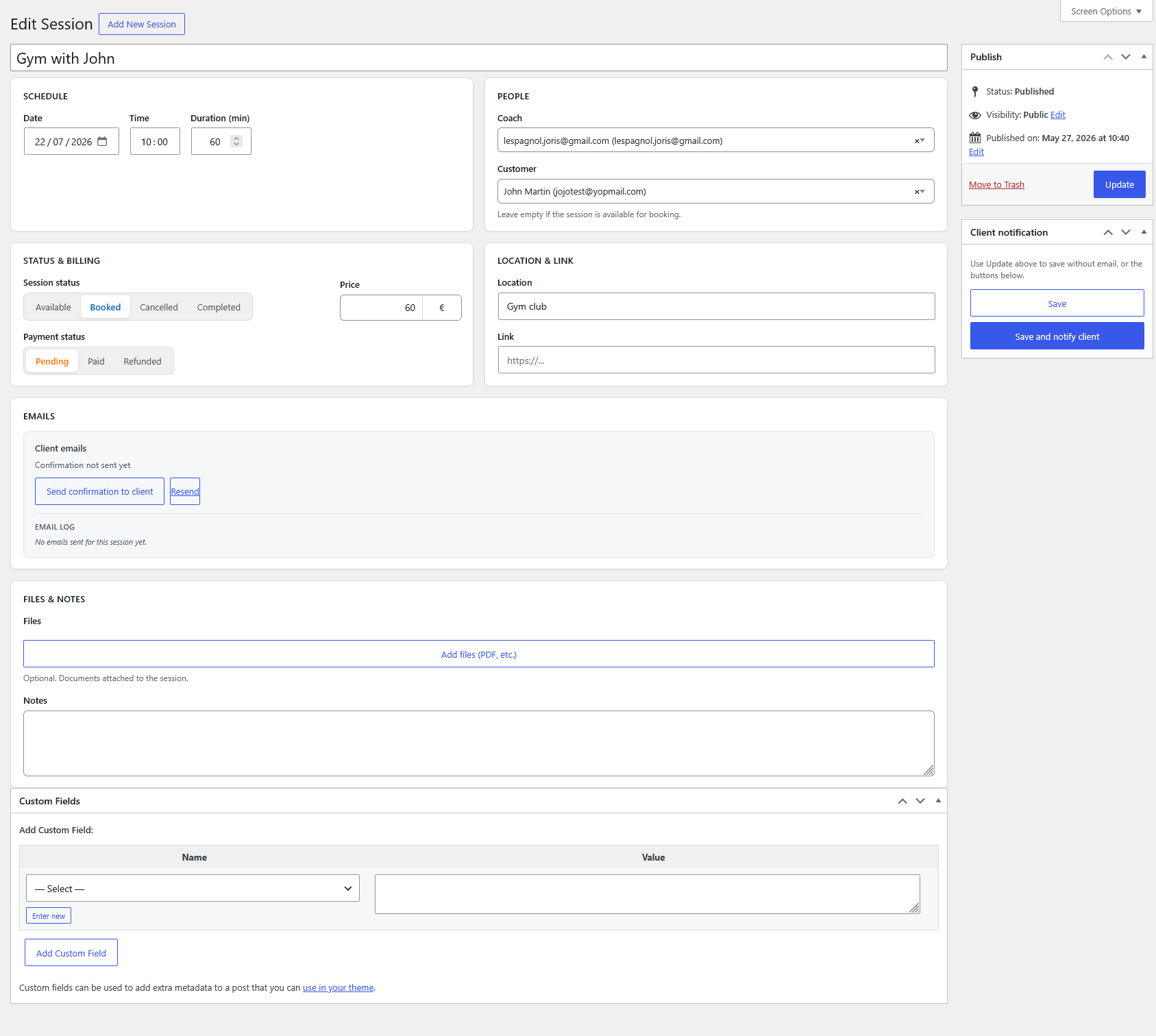
Task: Click the euro currency symbol
Action: coord(442,308)
